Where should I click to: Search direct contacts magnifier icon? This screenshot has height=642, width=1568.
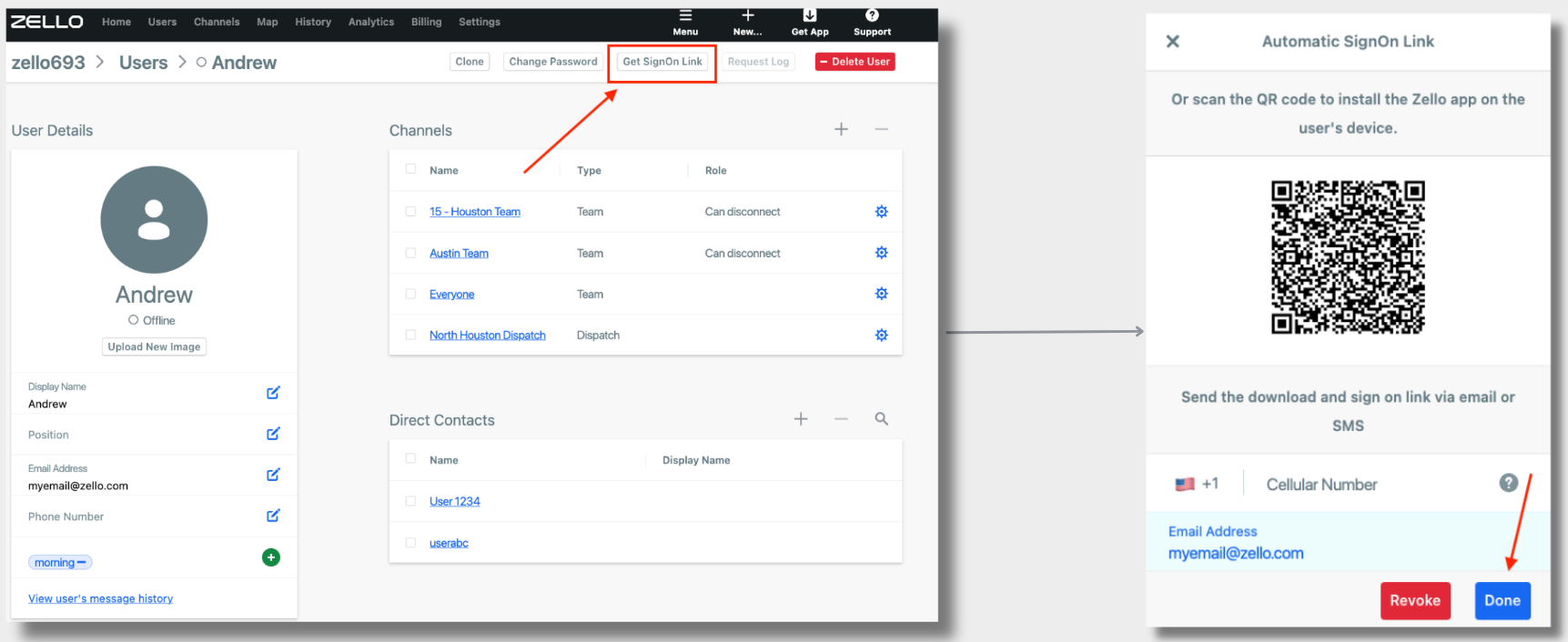point(881,419)
